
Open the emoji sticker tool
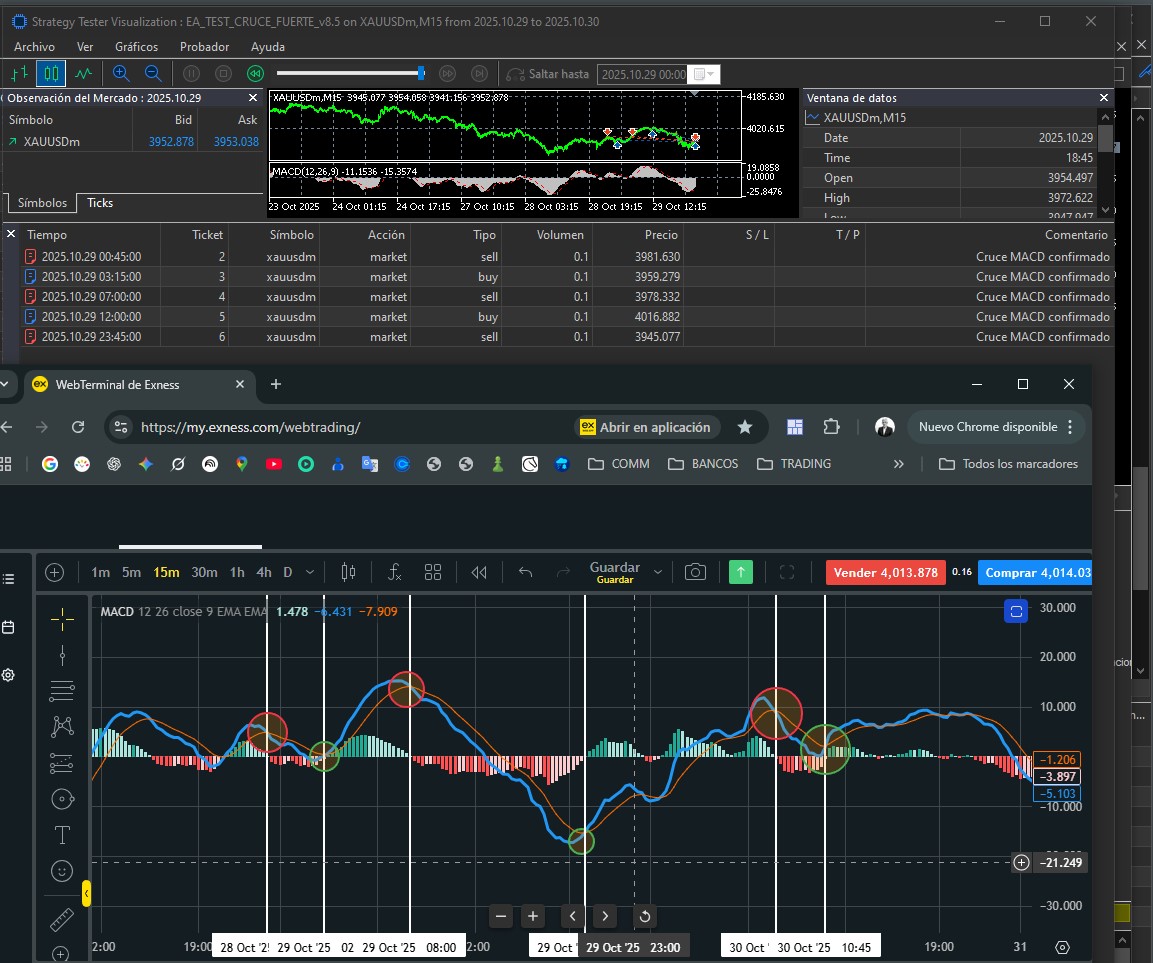pyautogui.click(x=62, y=871)
